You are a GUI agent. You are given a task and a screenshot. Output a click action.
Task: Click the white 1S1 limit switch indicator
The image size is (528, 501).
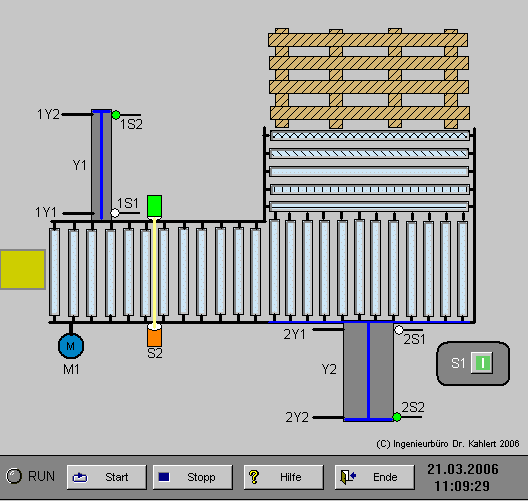click(x=115, y=213)
